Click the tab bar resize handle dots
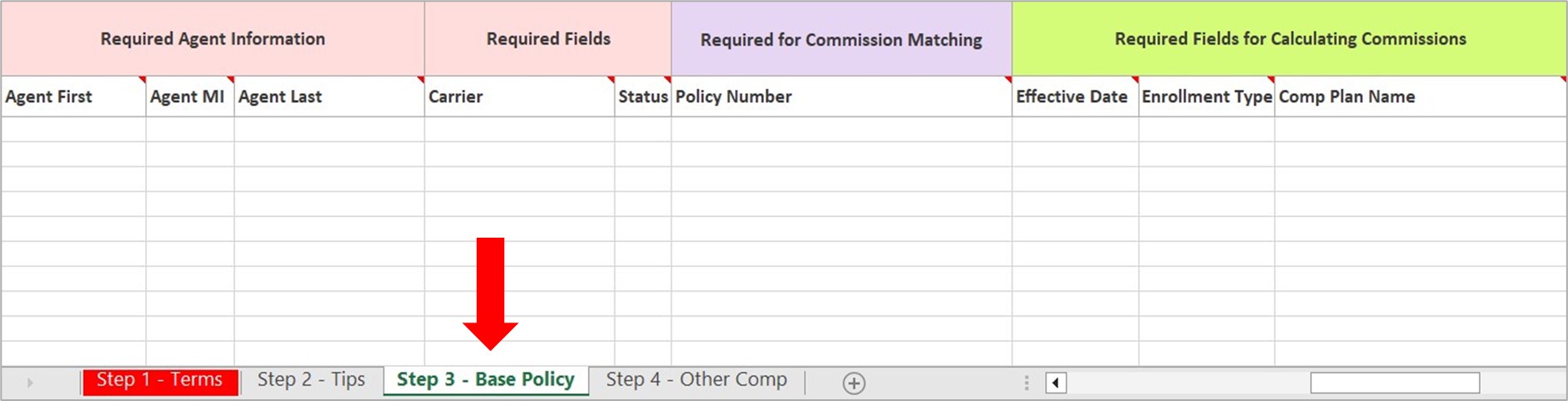Image resolution: width=1568 pixels, height=401 pixels. 1026,382
